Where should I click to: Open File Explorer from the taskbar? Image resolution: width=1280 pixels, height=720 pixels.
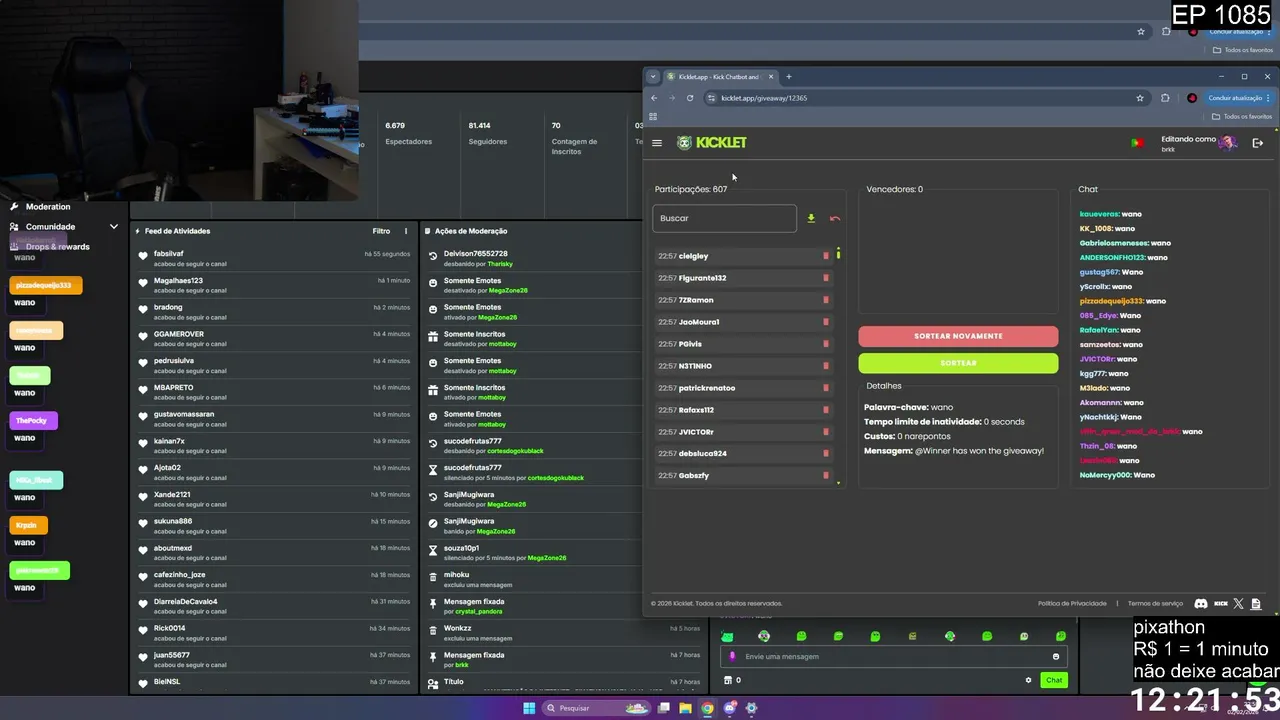(685, 708)
